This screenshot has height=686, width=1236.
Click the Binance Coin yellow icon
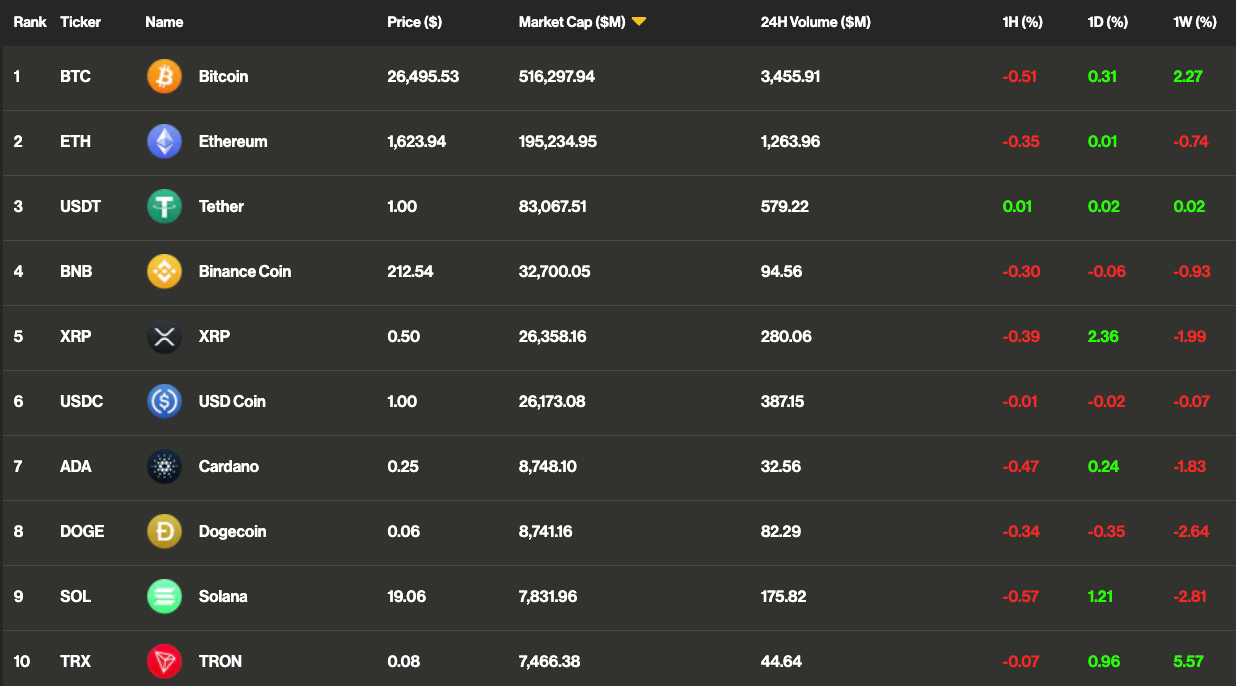point(164,271)
